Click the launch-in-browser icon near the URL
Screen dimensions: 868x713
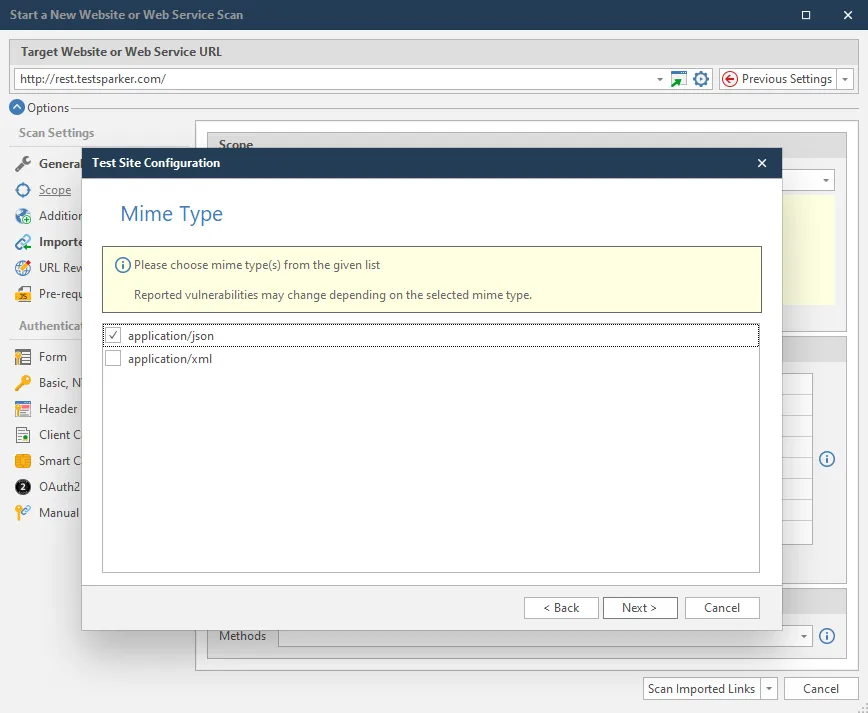pos(679,78)
